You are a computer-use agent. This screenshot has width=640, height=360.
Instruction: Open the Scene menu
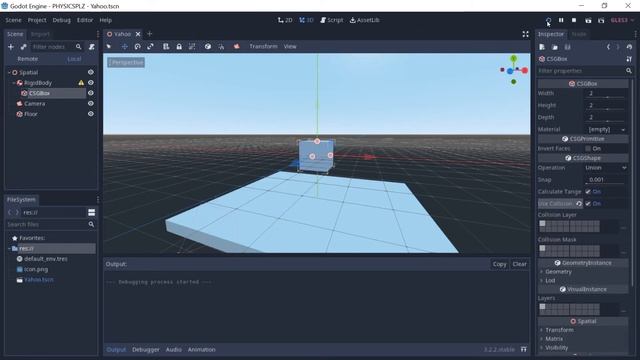[13, 20]
